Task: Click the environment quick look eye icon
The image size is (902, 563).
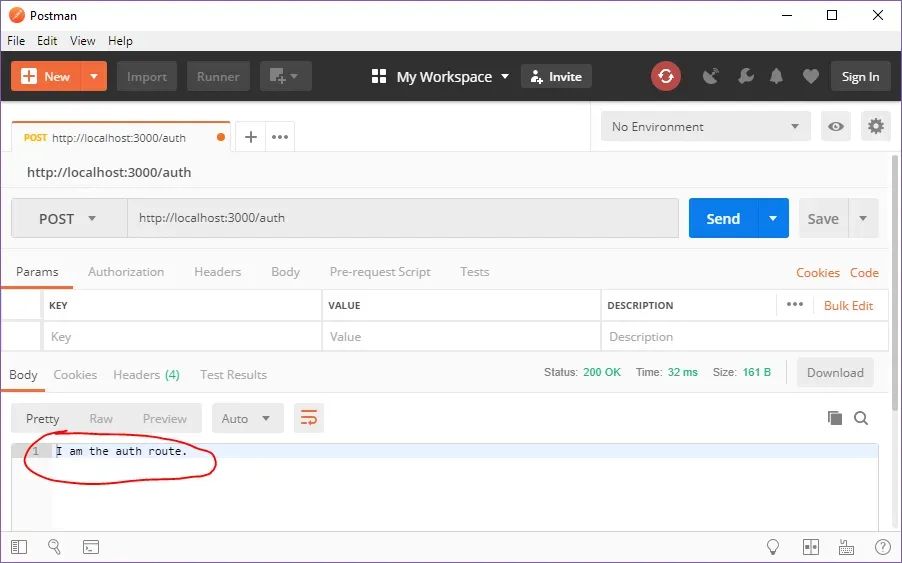Action: tap(836, 127)
